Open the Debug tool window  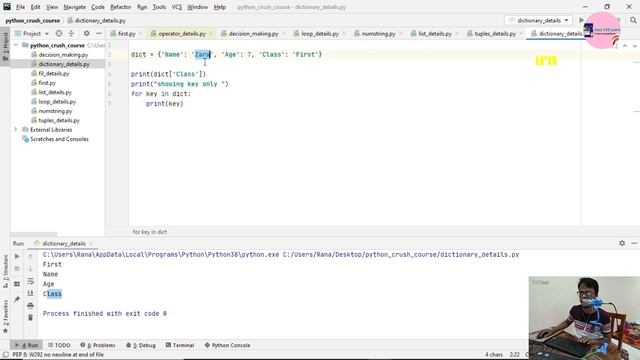click(141, 345)
